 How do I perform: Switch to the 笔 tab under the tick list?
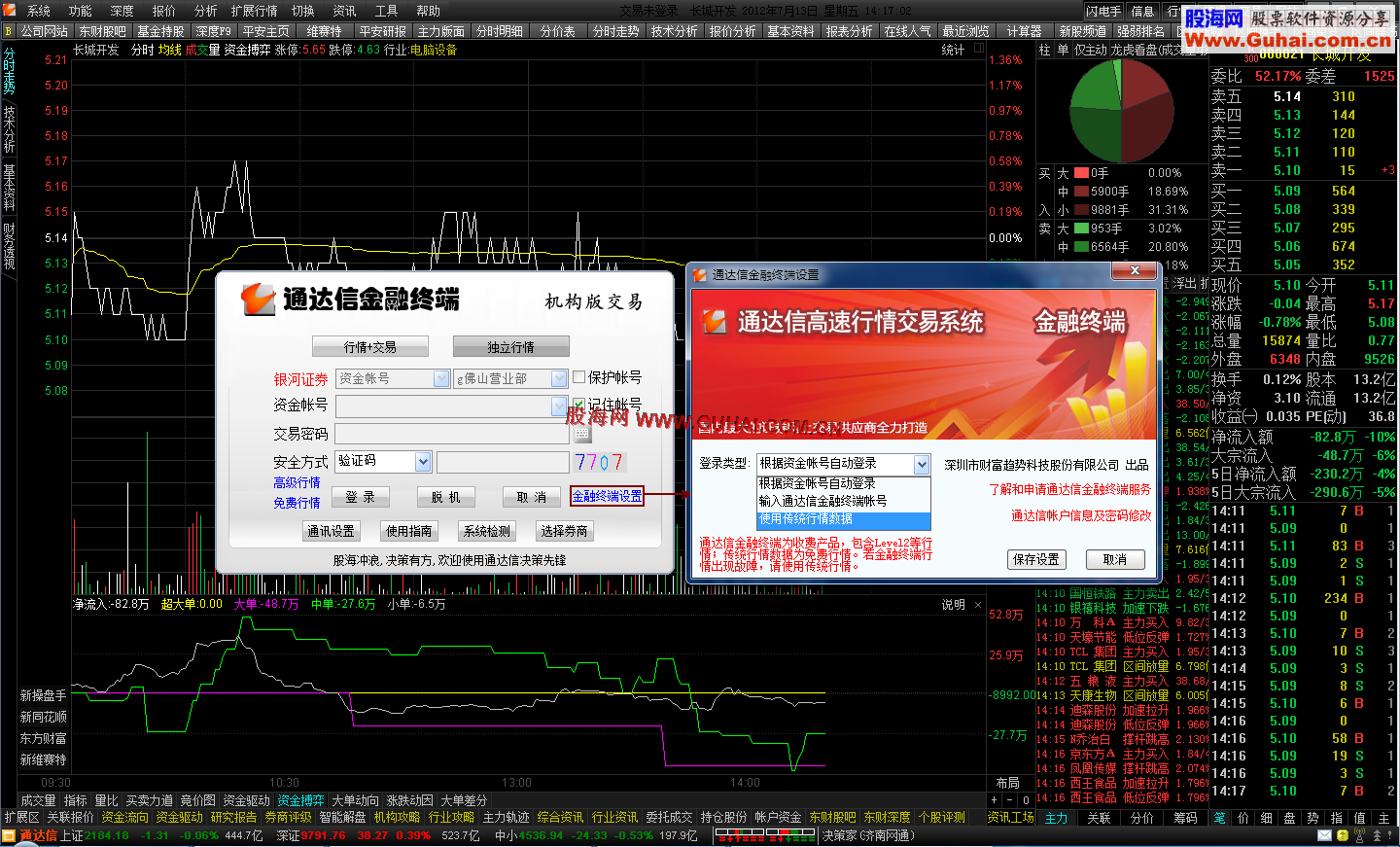(x=1219, y=818)
